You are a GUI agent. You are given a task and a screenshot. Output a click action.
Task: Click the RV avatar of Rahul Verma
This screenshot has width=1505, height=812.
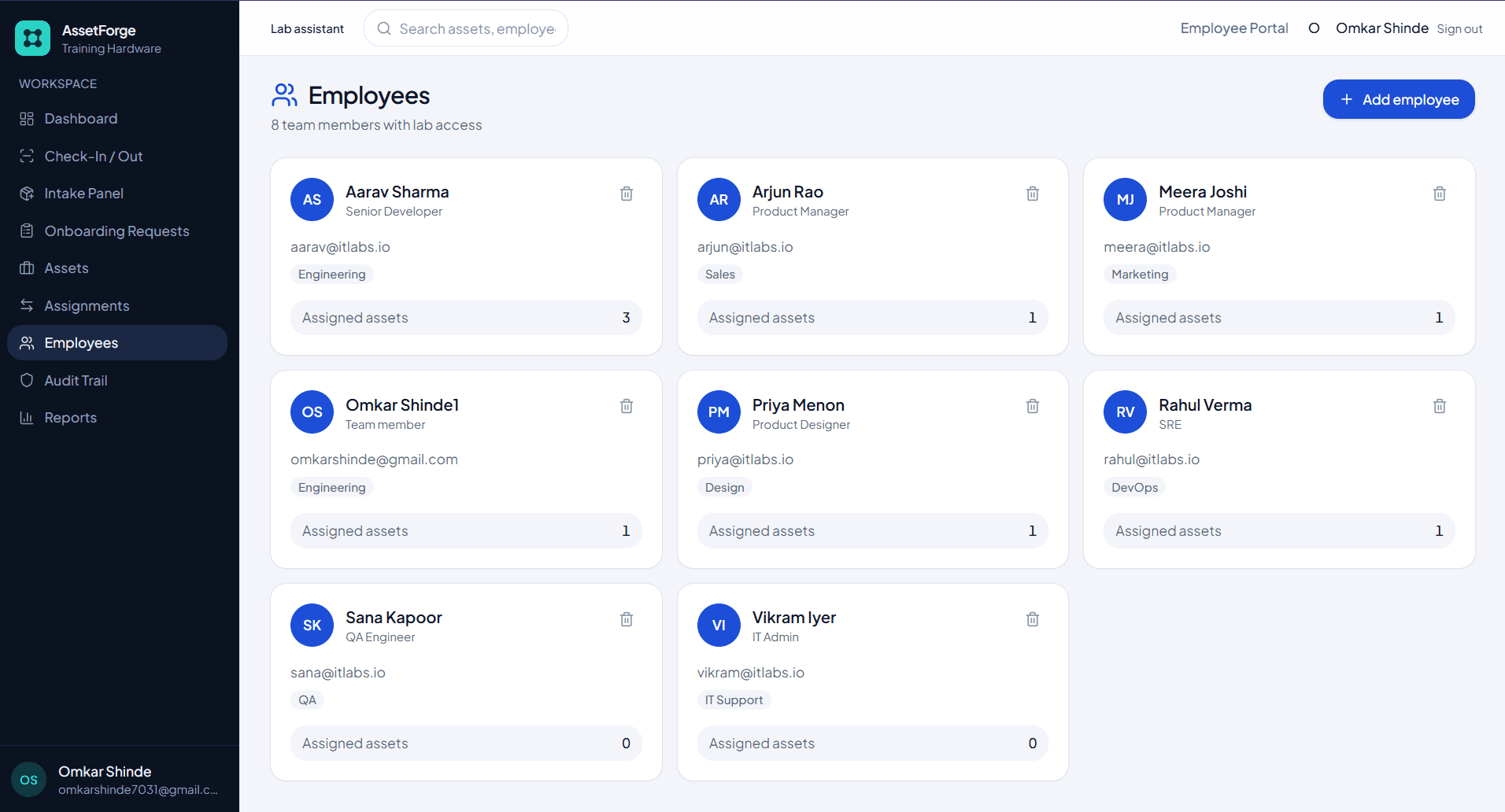click(1126, 412)
